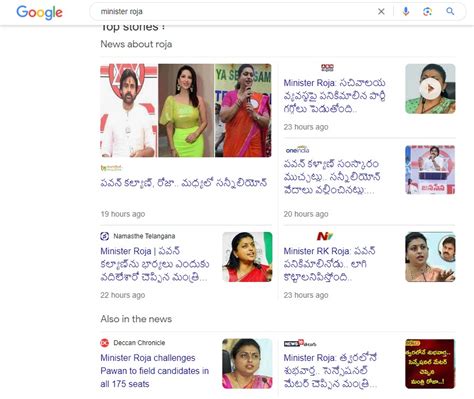Open the large three-person collage story image

186,110
